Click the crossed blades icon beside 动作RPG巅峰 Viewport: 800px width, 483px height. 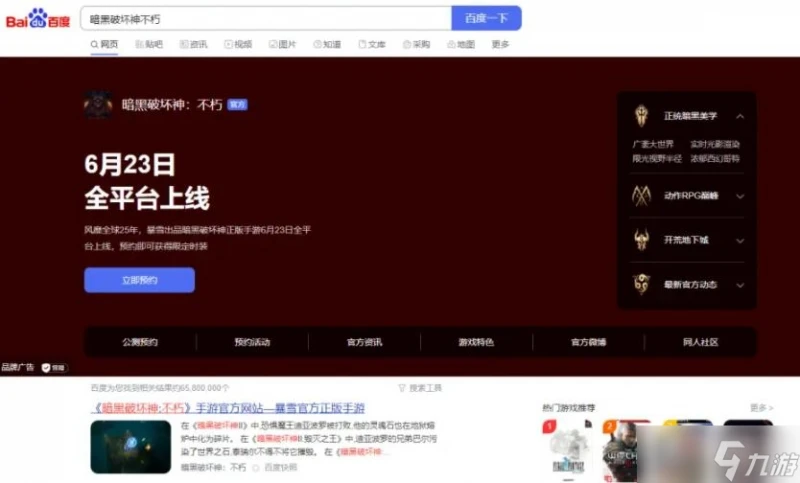pos(641,195)
